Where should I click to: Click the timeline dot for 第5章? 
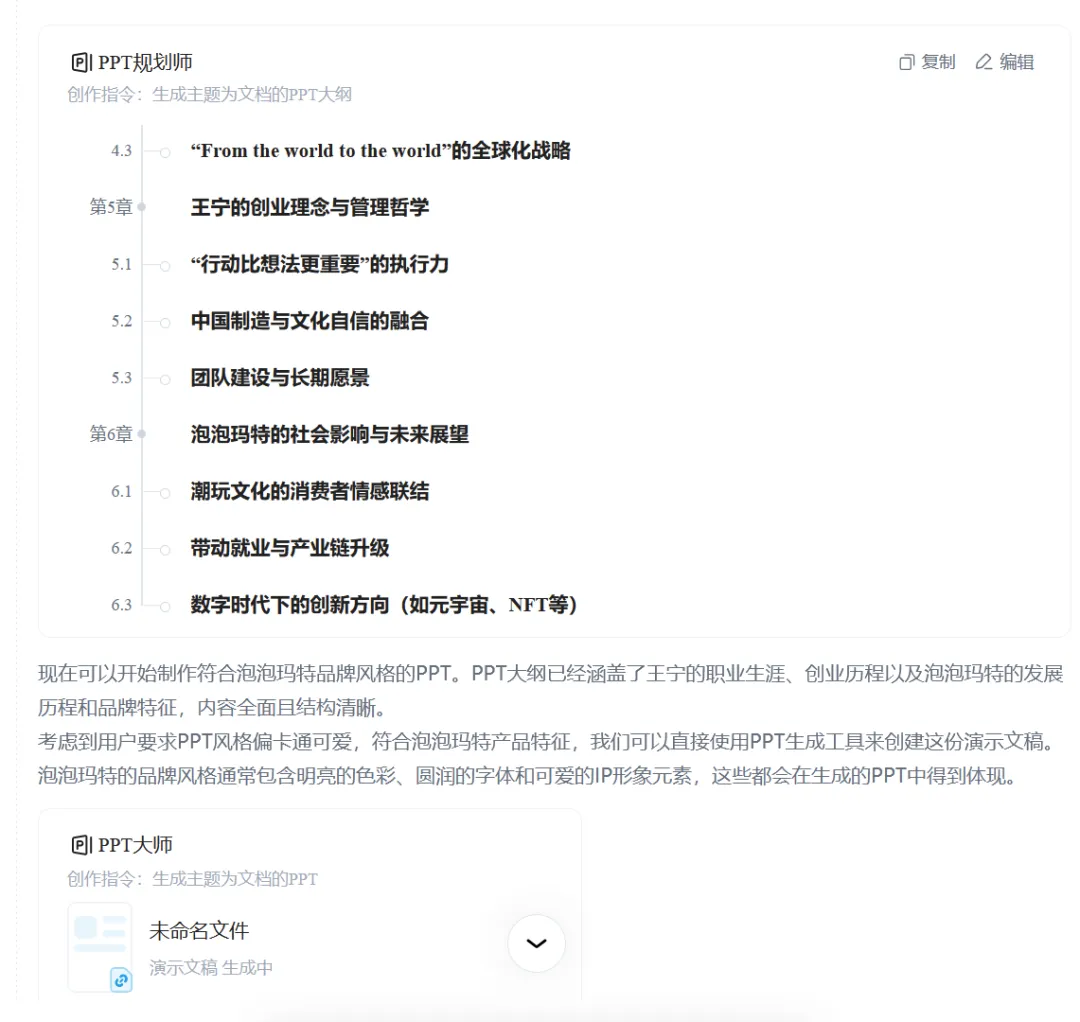click(142, 207)
